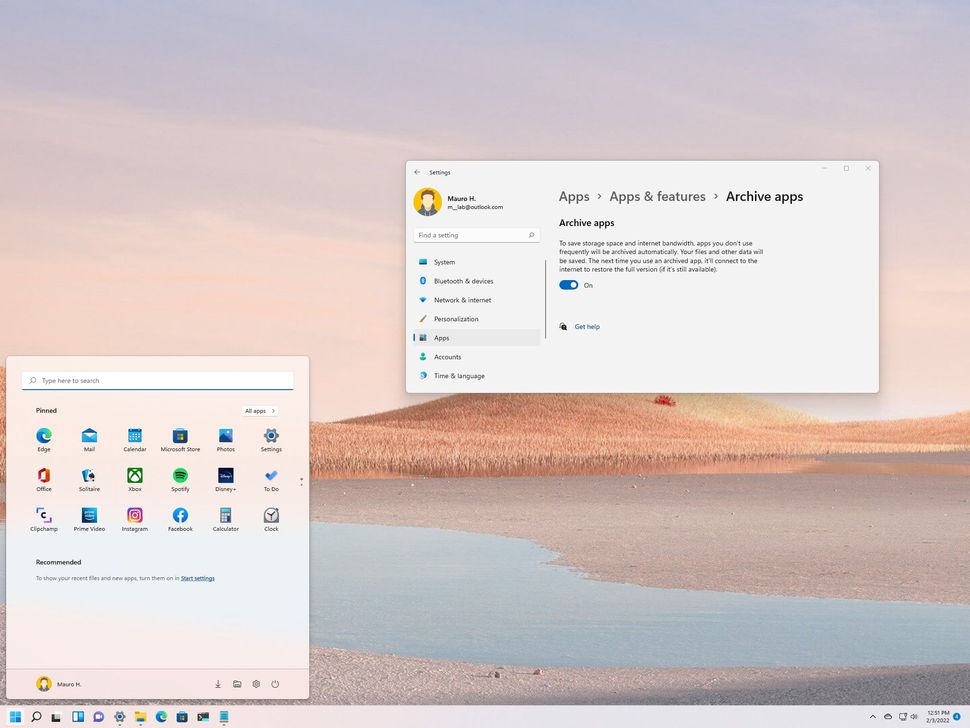Open Solitaire from the Start menu
The width and height of the screenshot is (970, 728).
tap(89, 478)
